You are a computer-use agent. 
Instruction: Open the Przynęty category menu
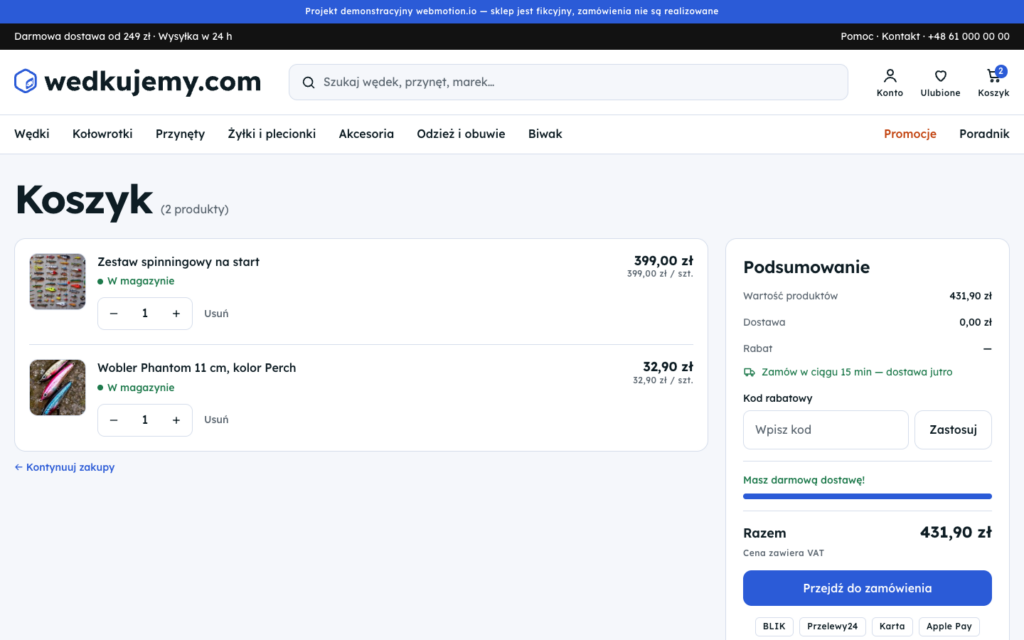pyautogui.click(x=180, y=134)
